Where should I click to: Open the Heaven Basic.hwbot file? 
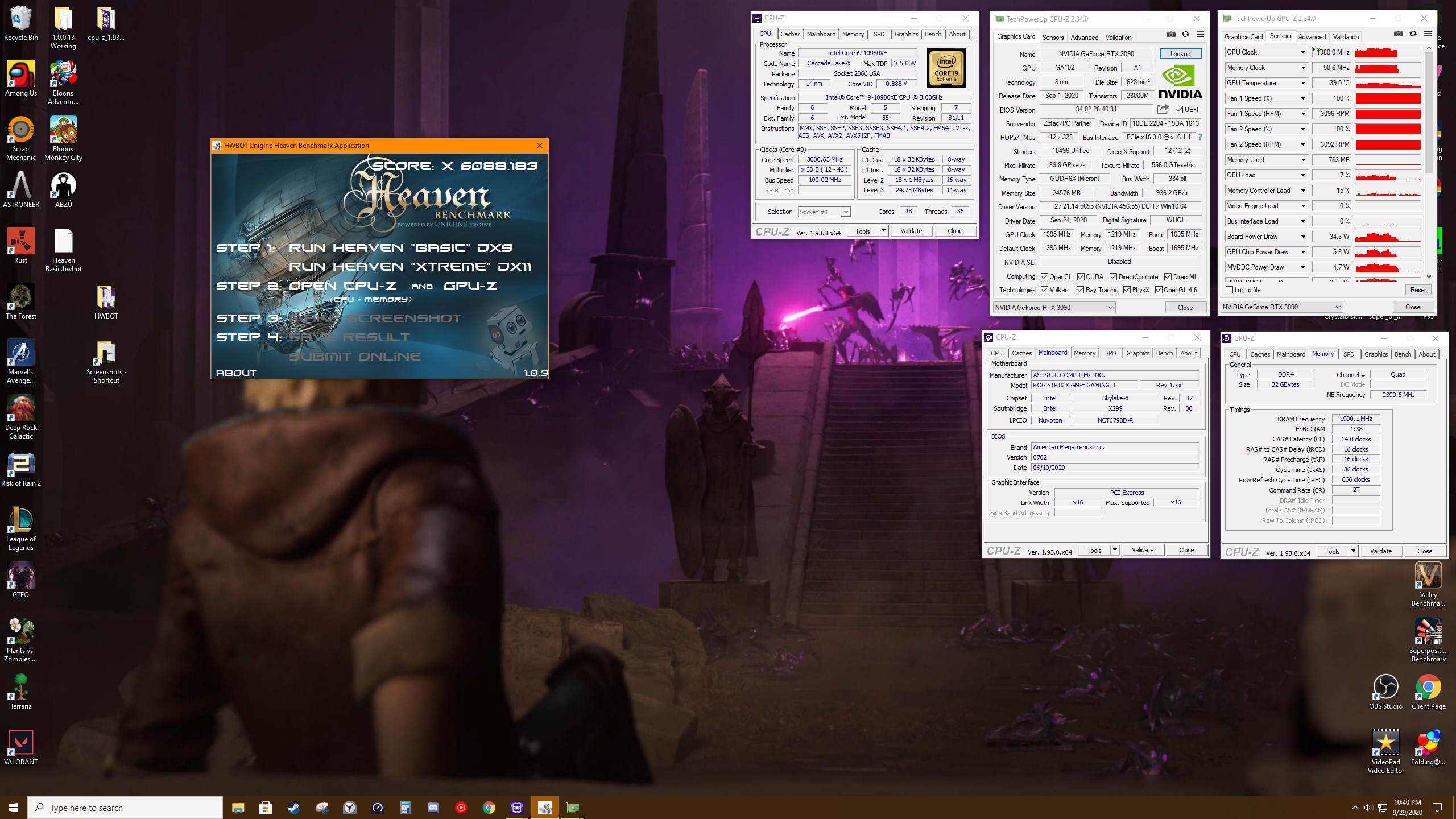coord(64,251)
